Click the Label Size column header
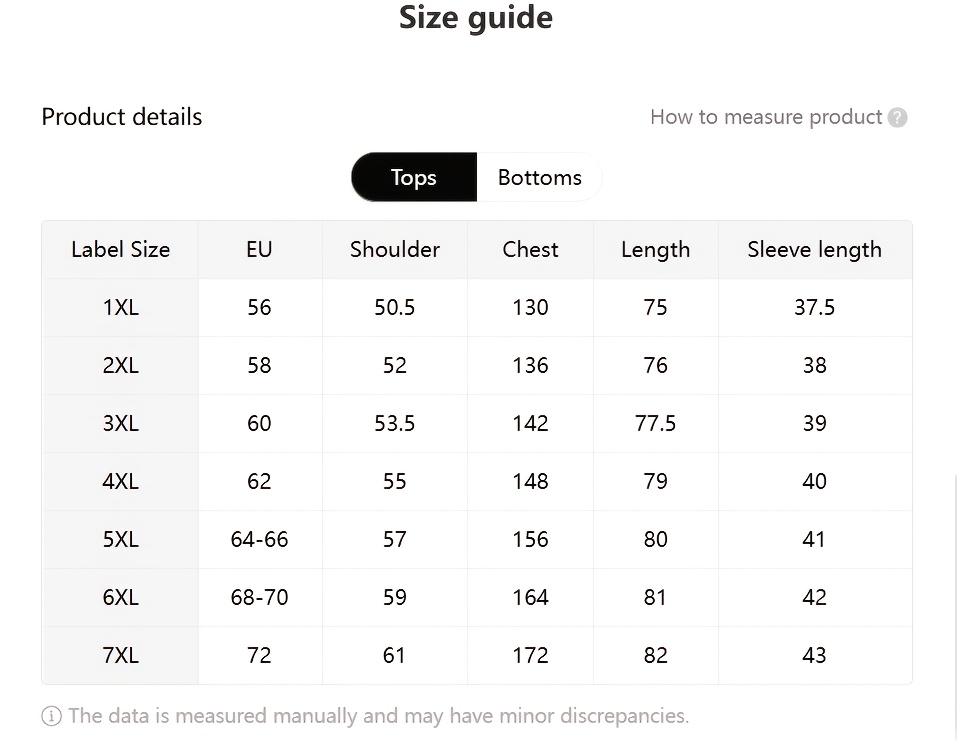 tap(120, 250)
